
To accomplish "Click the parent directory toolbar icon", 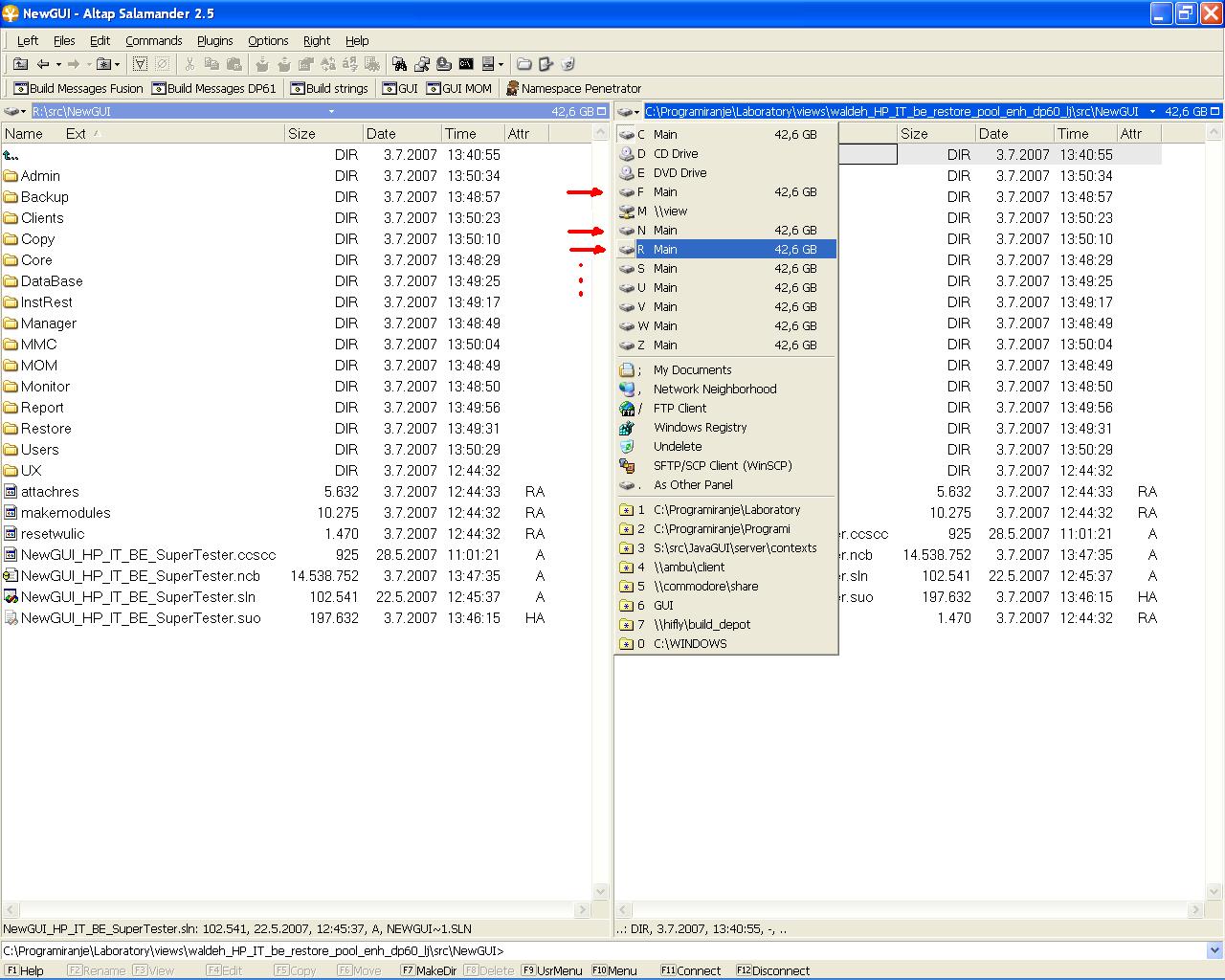I will click(x=20, y=64).
